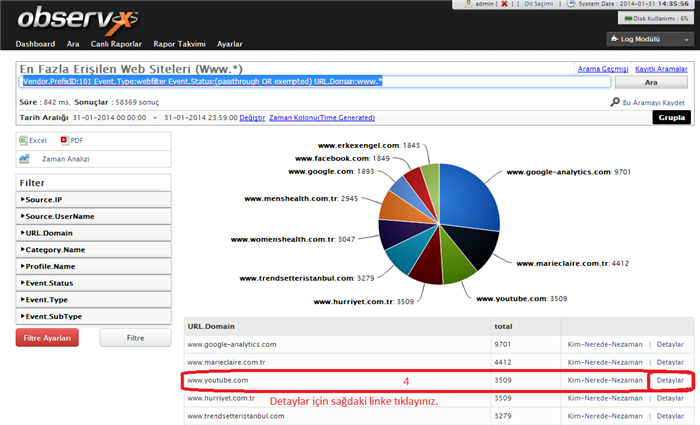Open the Ara menu item

(x=73, y=44)
